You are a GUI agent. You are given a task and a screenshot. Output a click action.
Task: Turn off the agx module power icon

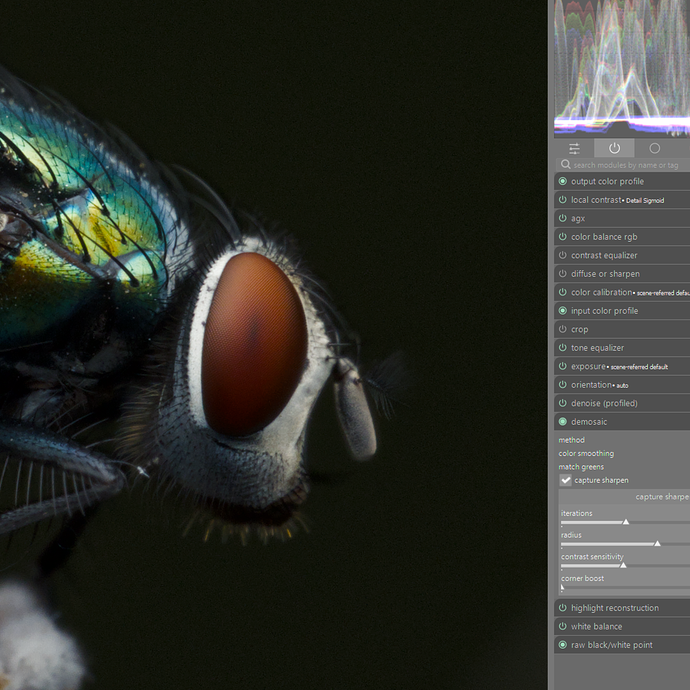tap(563, 218)
